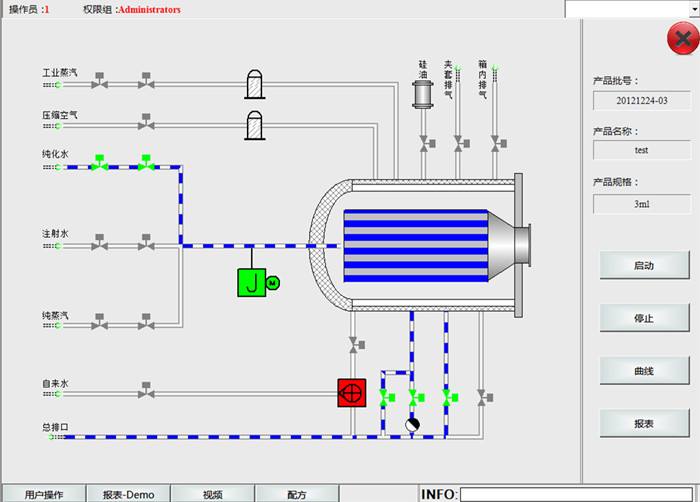Viewport: 700px width, 502px height.
Task: Click the filter vessel on 压缩空气 line
Action: [257, 125]
